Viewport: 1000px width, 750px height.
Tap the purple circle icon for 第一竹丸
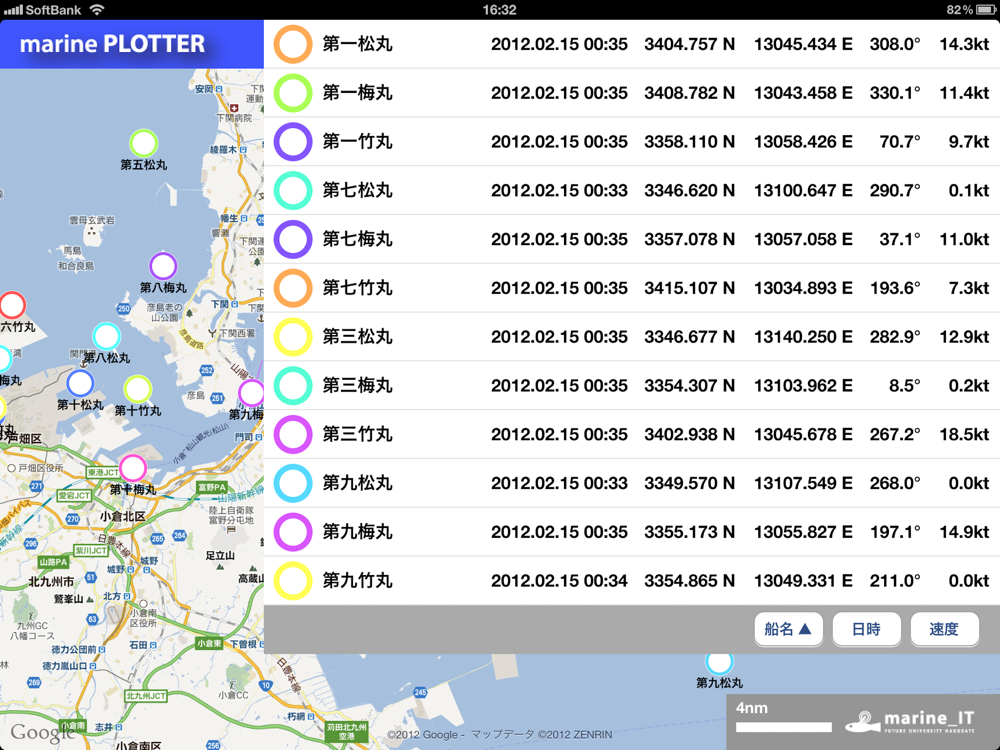tap(293, 142)
